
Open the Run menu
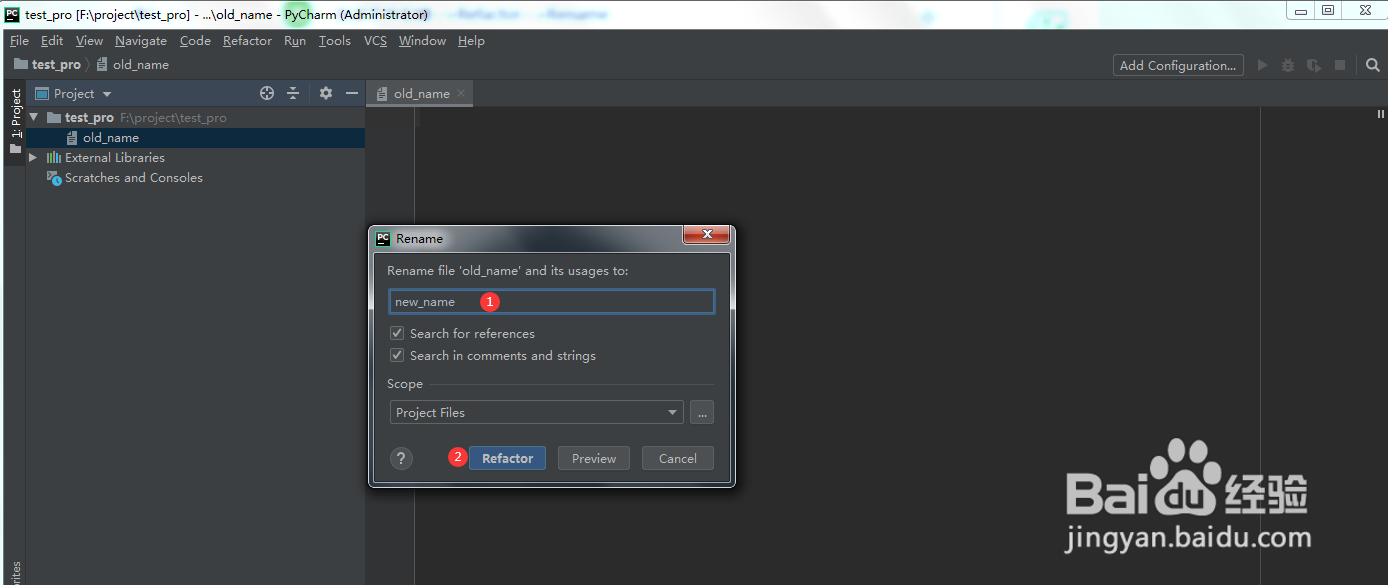[x=295, y=41]
